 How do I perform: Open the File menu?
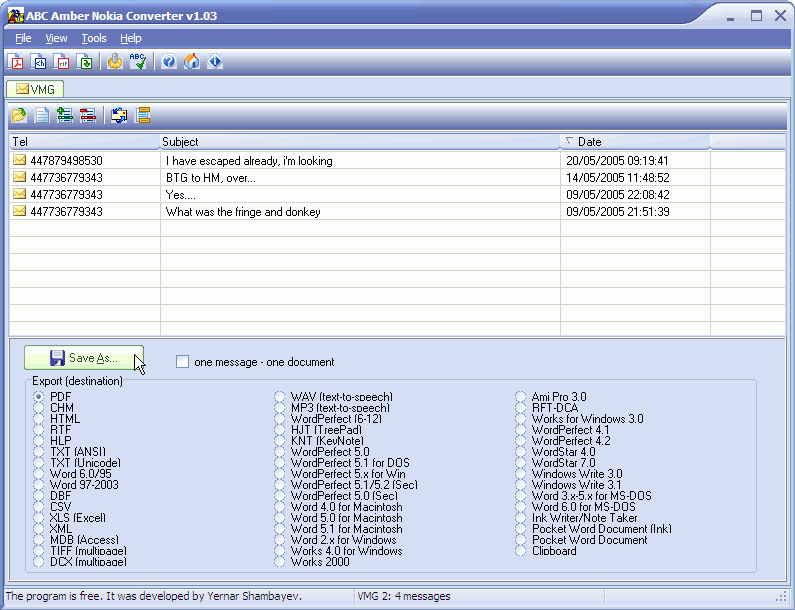pyautogui.click(x=23, y=38)
